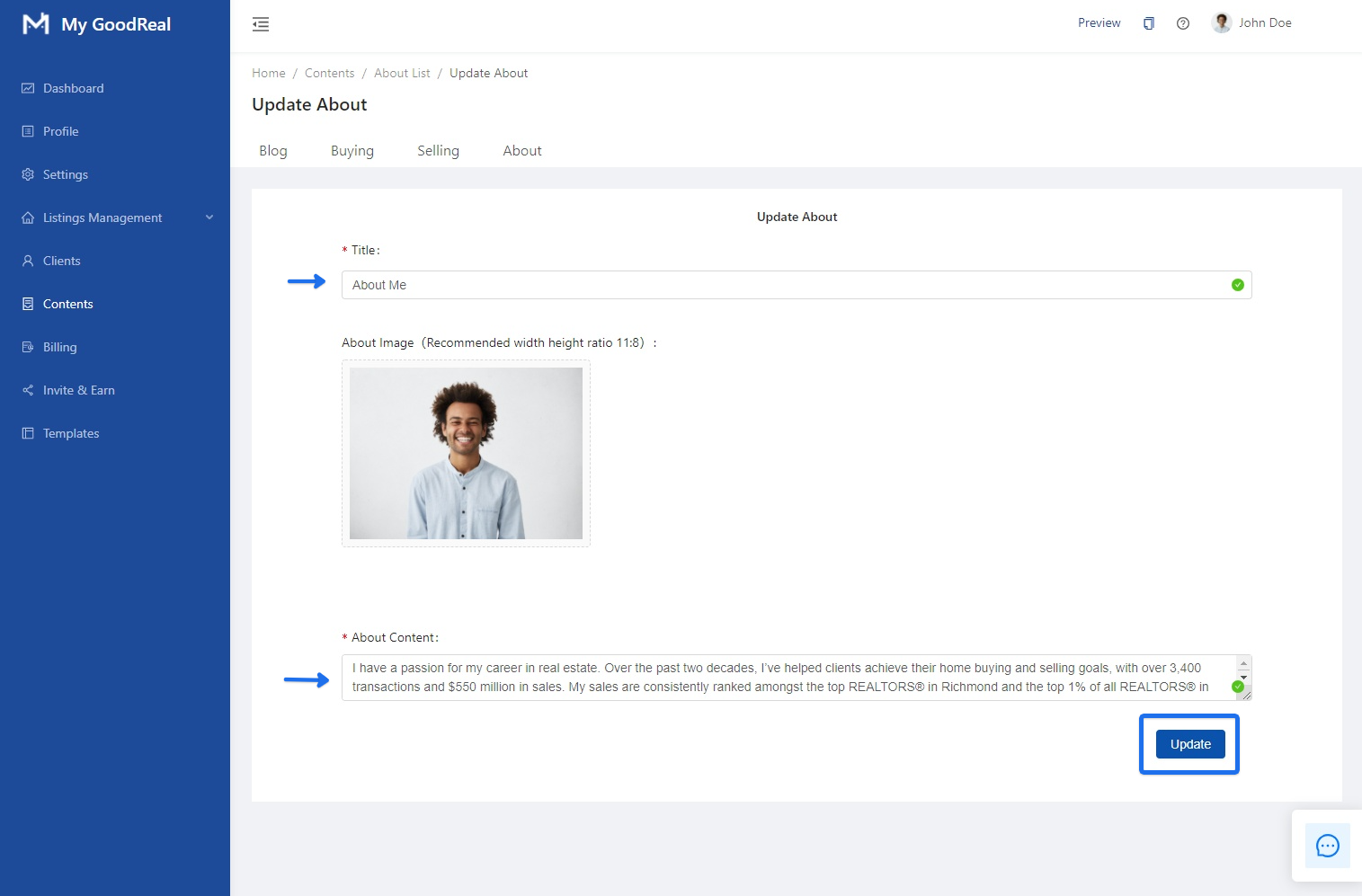Go to Settings in the sidebar
The height and width of the screenshot is (896, 1362).
[x=65, y=174]
